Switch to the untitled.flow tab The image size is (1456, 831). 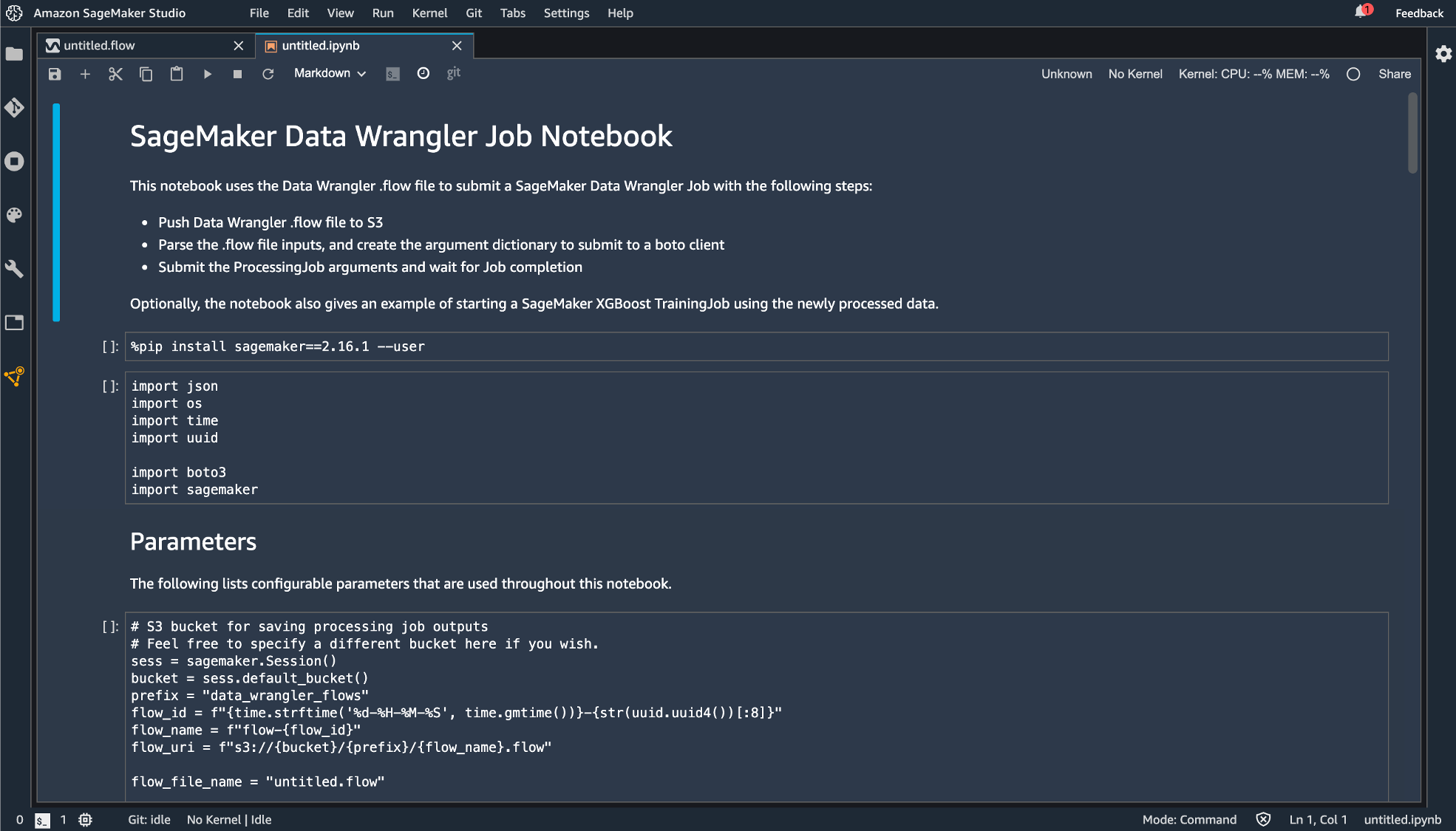click(x=100, y=46)
